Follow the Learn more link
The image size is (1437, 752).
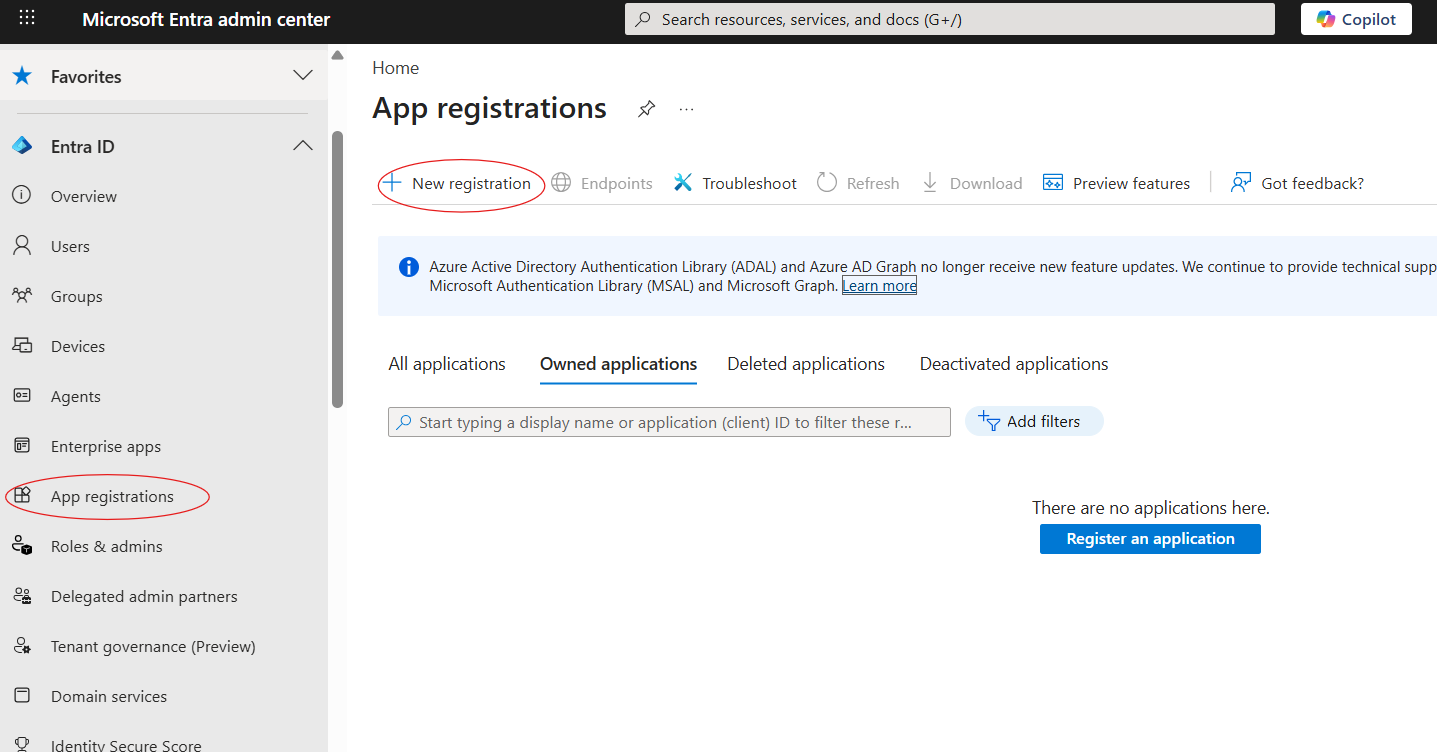(x=879, y=286)
